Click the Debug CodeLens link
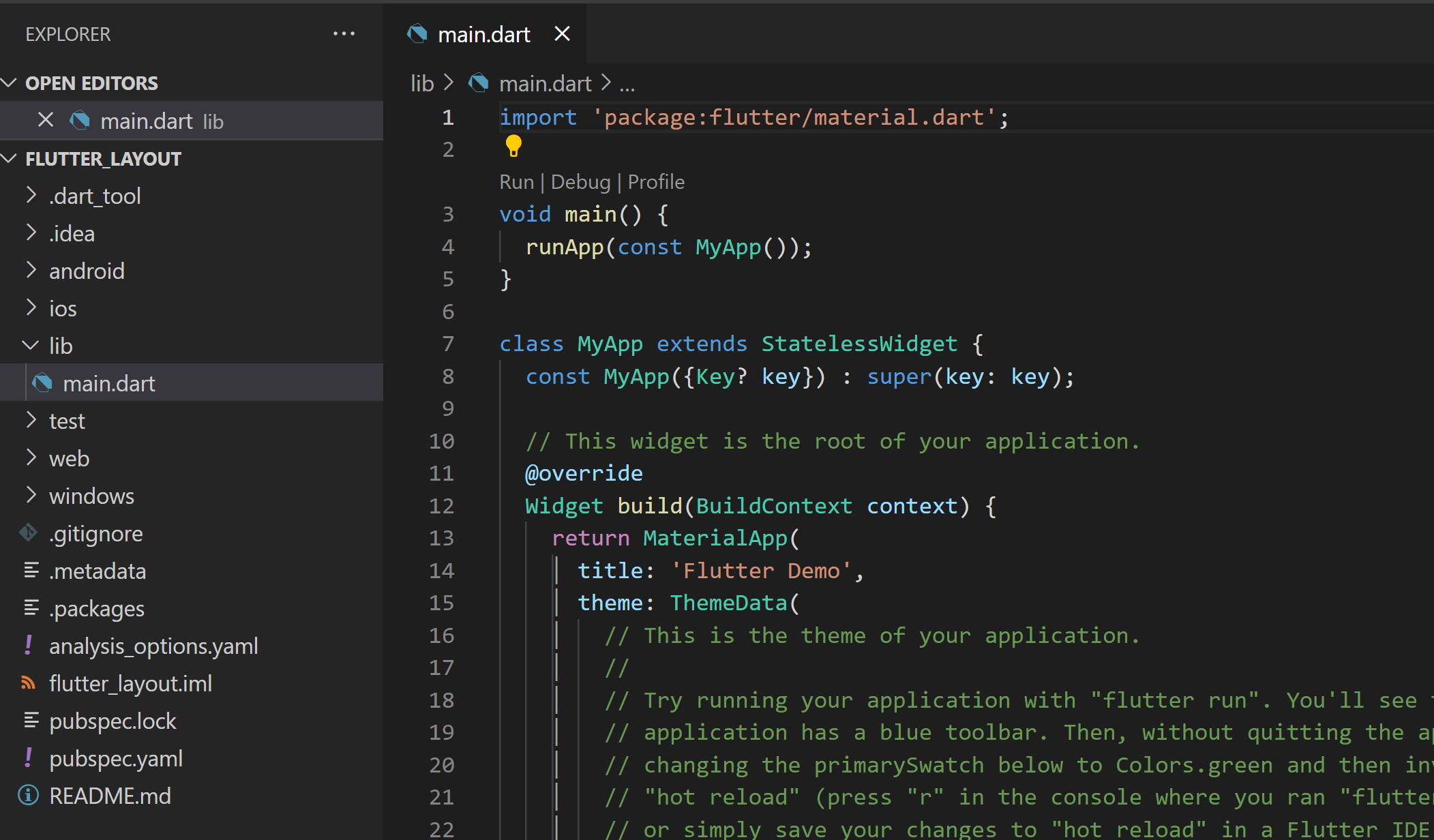 (x=580, y=182)
